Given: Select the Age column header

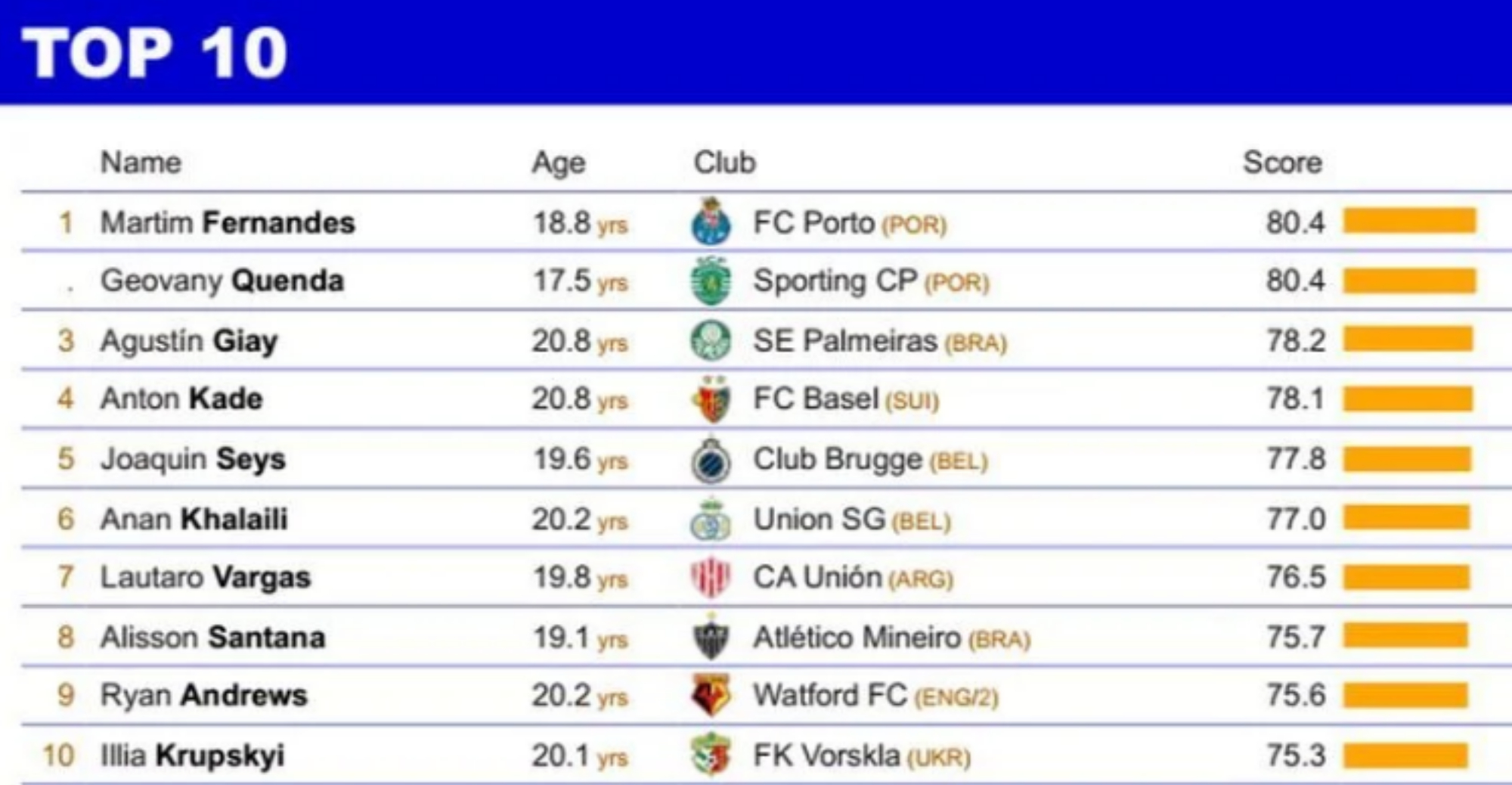Looking at the screenshot, I should (x=558, y=163).
